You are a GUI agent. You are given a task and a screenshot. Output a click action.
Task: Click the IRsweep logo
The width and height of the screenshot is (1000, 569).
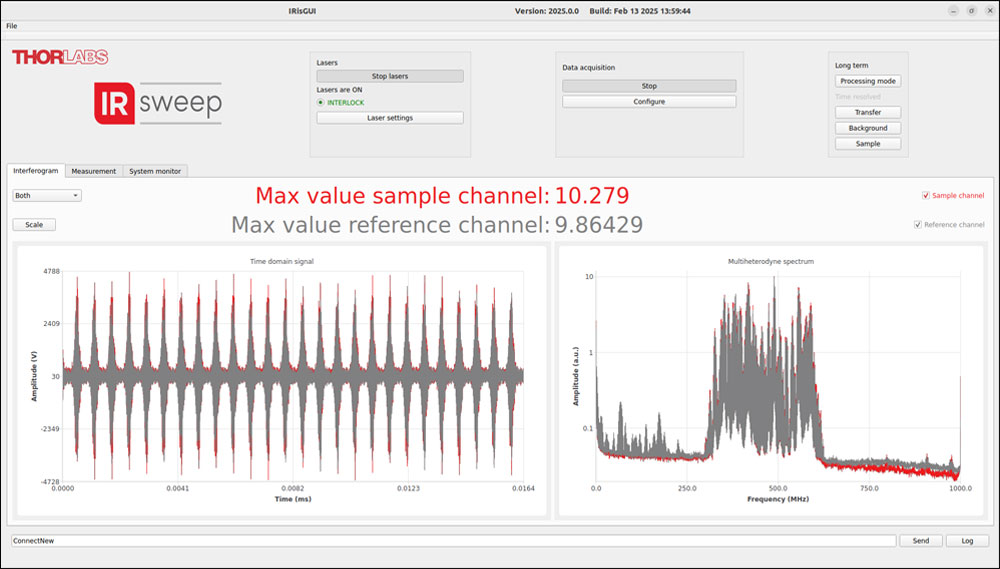pos(158,104)
